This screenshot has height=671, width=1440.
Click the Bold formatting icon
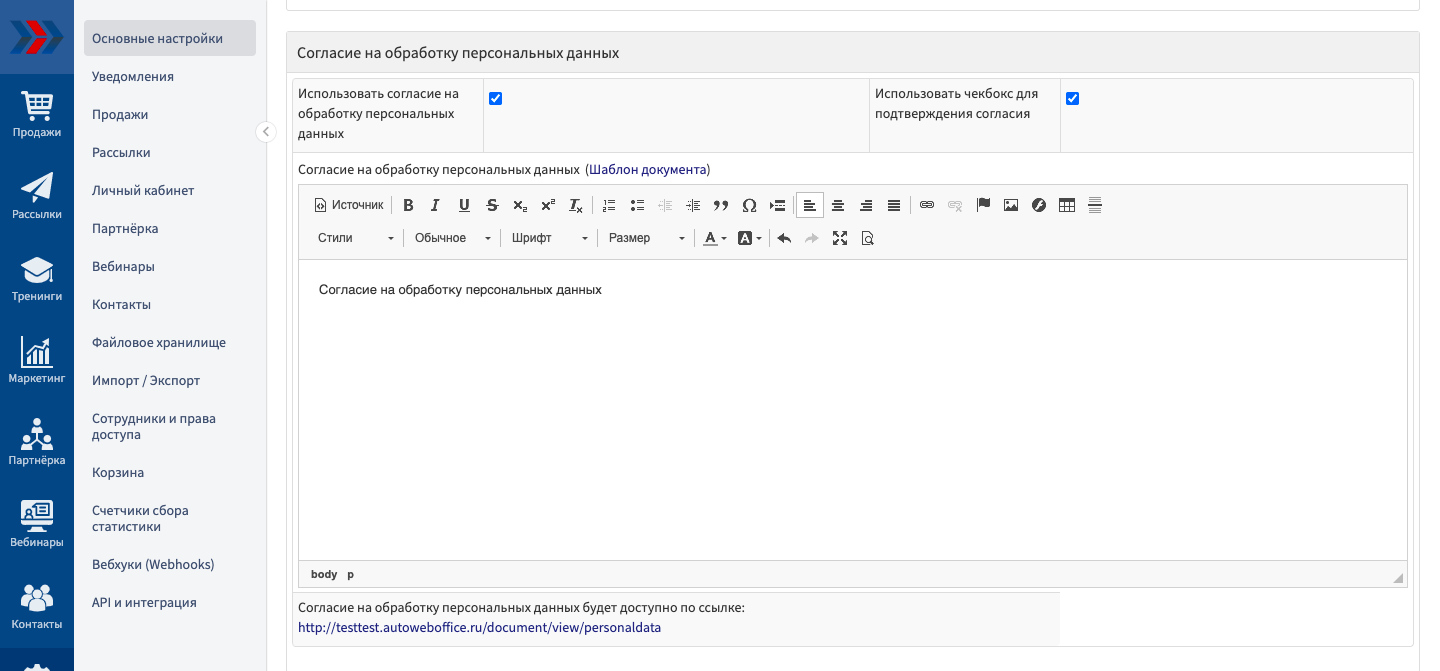pos(408,205)
